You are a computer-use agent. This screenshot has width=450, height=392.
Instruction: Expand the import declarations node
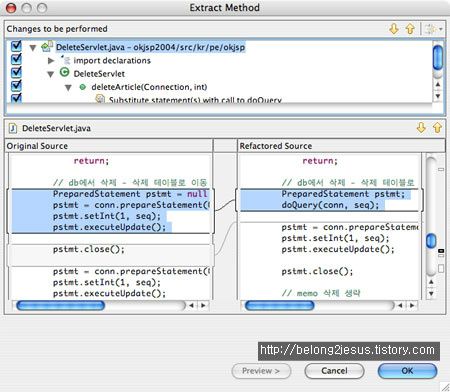click(51, 61)
